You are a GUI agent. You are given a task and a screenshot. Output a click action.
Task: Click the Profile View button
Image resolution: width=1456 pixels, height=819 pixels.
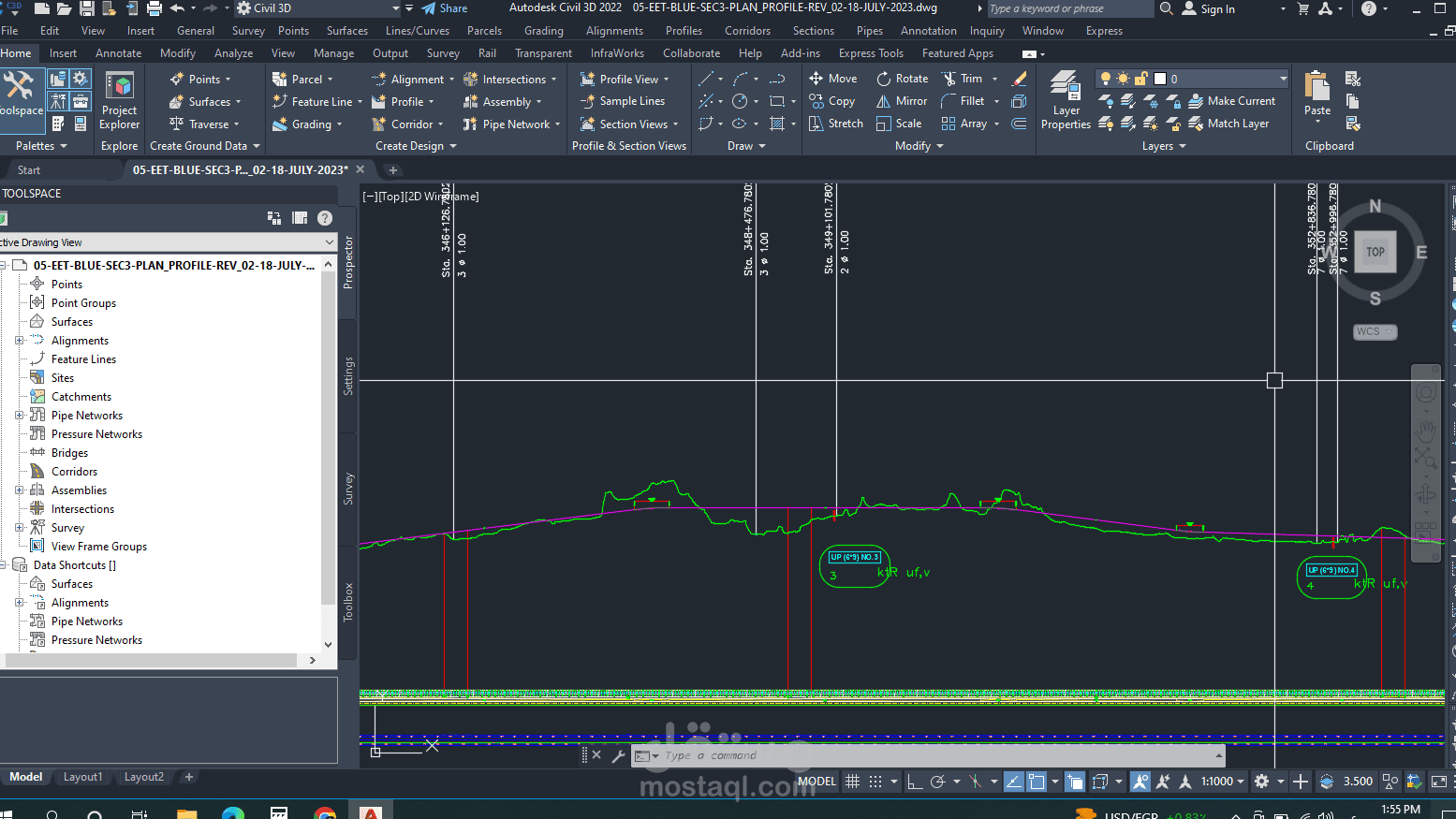tap(624, 79)
